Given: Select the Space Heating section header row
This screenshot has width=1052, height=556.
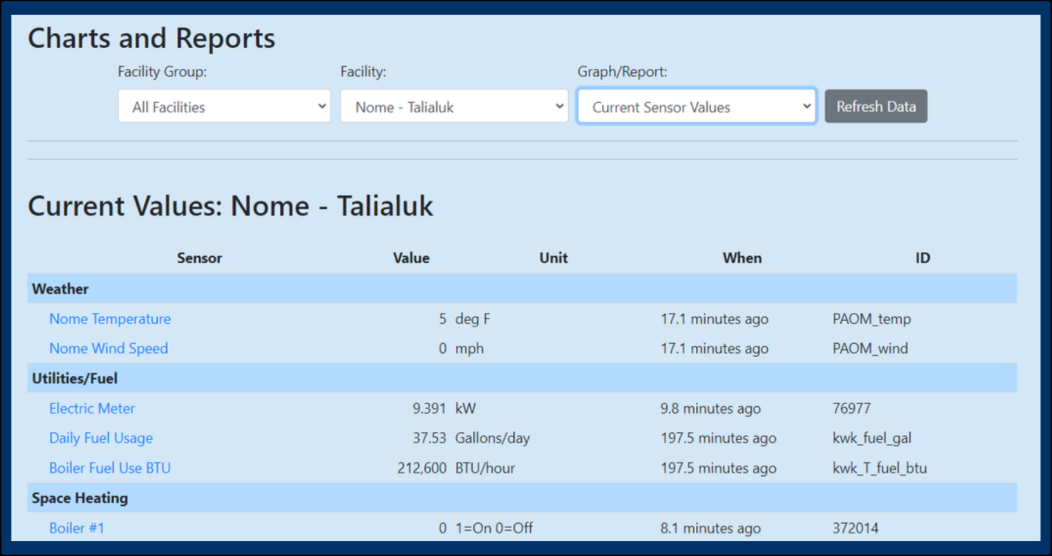Looking at the screenshot, I should (x=522, y=498).
